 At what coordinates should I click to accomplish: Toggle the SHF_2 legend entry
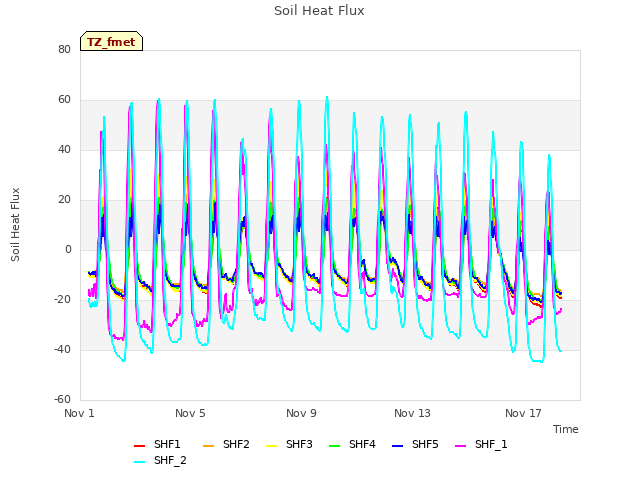point(160,461)
